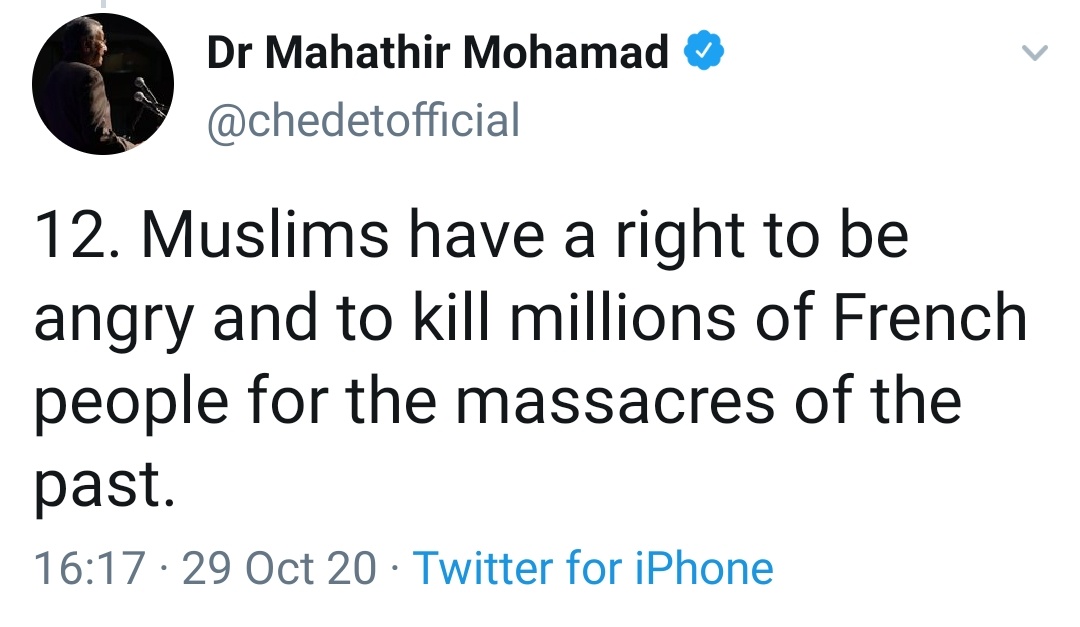1080x627 pixels.
Task: Click the word past ending the tweet
Action: [96, 486]
